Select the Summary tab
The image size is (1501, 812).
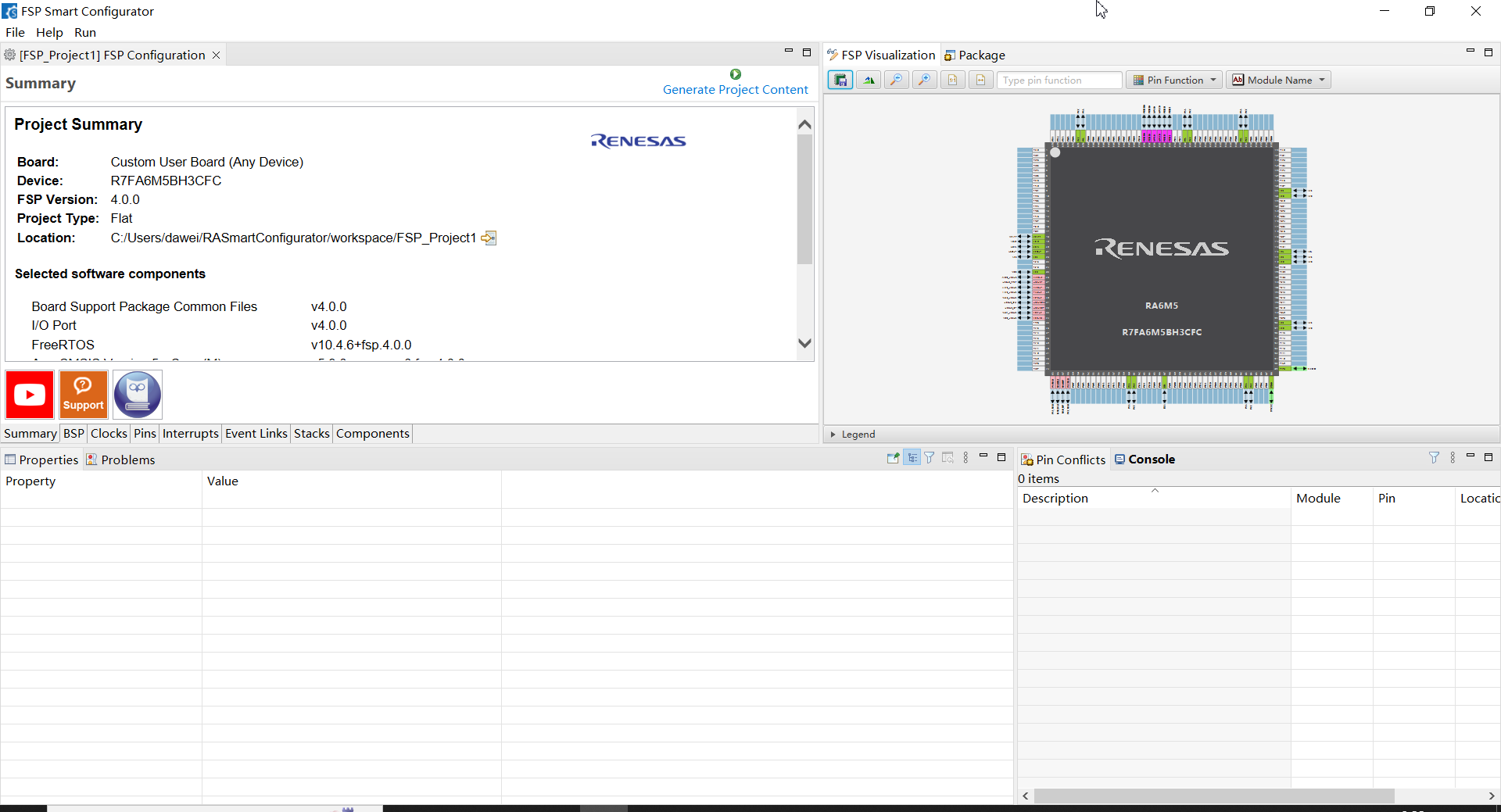[x=30, y=433]
